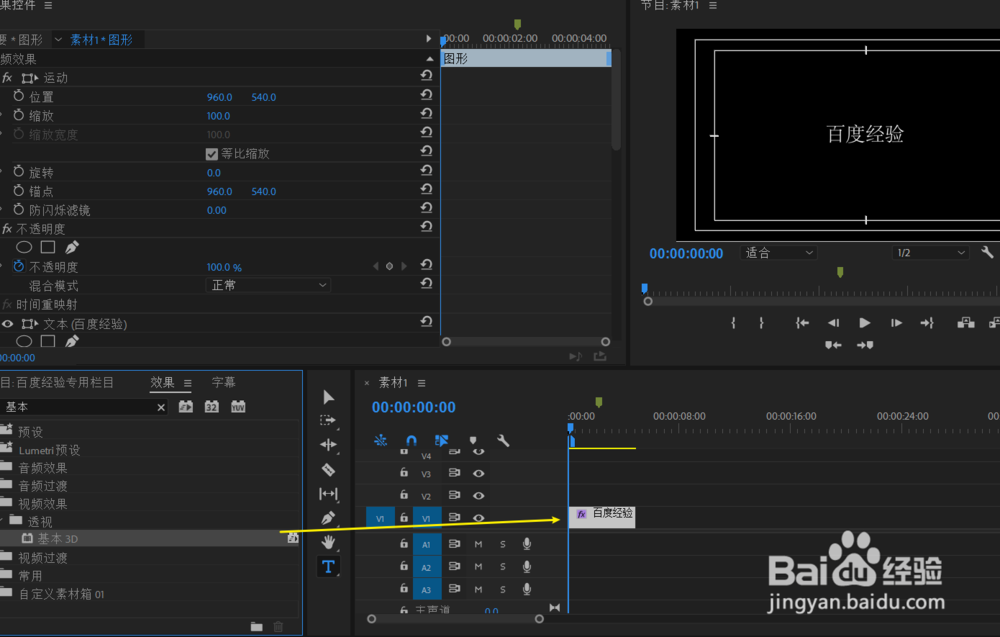Enable voice-over record on A3
The width and height of the screenshot is (1000, 637).
527,589
